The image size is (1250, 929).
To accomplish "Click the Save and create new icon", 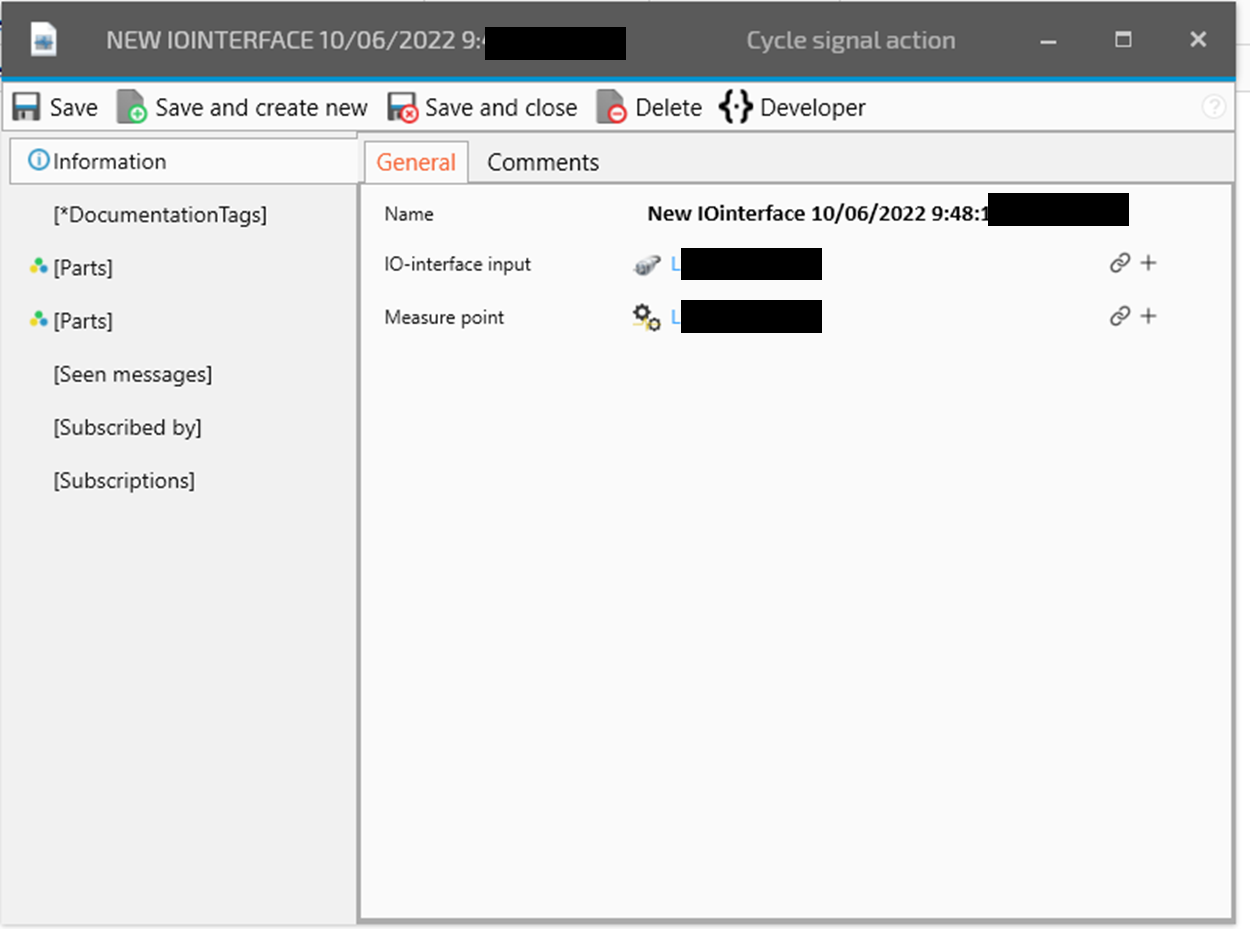I will 131,108.
